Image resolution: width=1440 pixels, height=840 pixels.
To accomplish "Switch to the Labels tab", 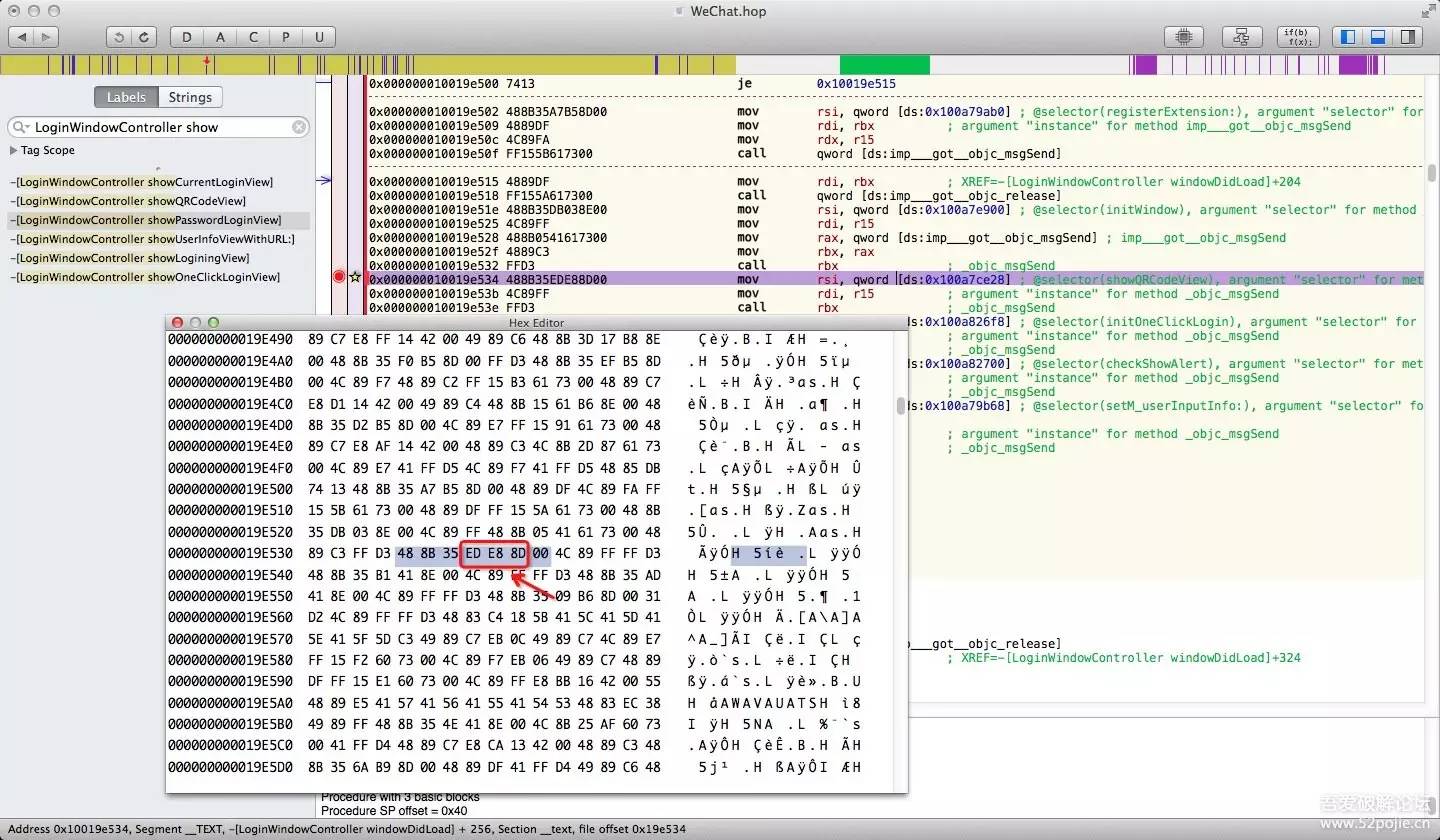I will (x=126, y=97).
